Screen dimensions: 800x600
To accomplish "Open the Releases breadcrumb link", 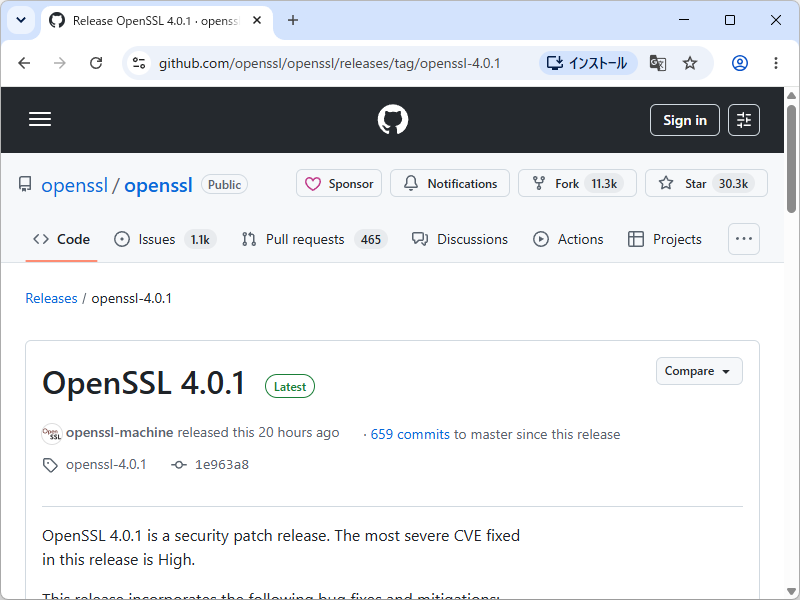I will tap(52, 298).
